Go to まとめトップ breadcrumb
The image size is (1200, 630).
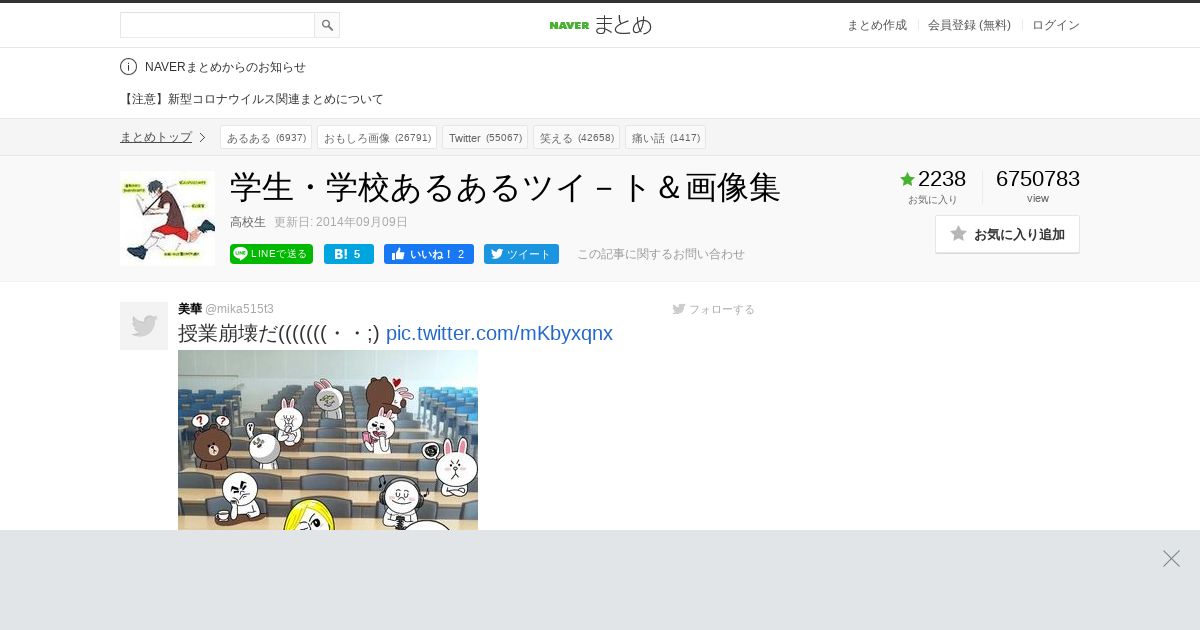pyautogui.click(x=156, y=137)
